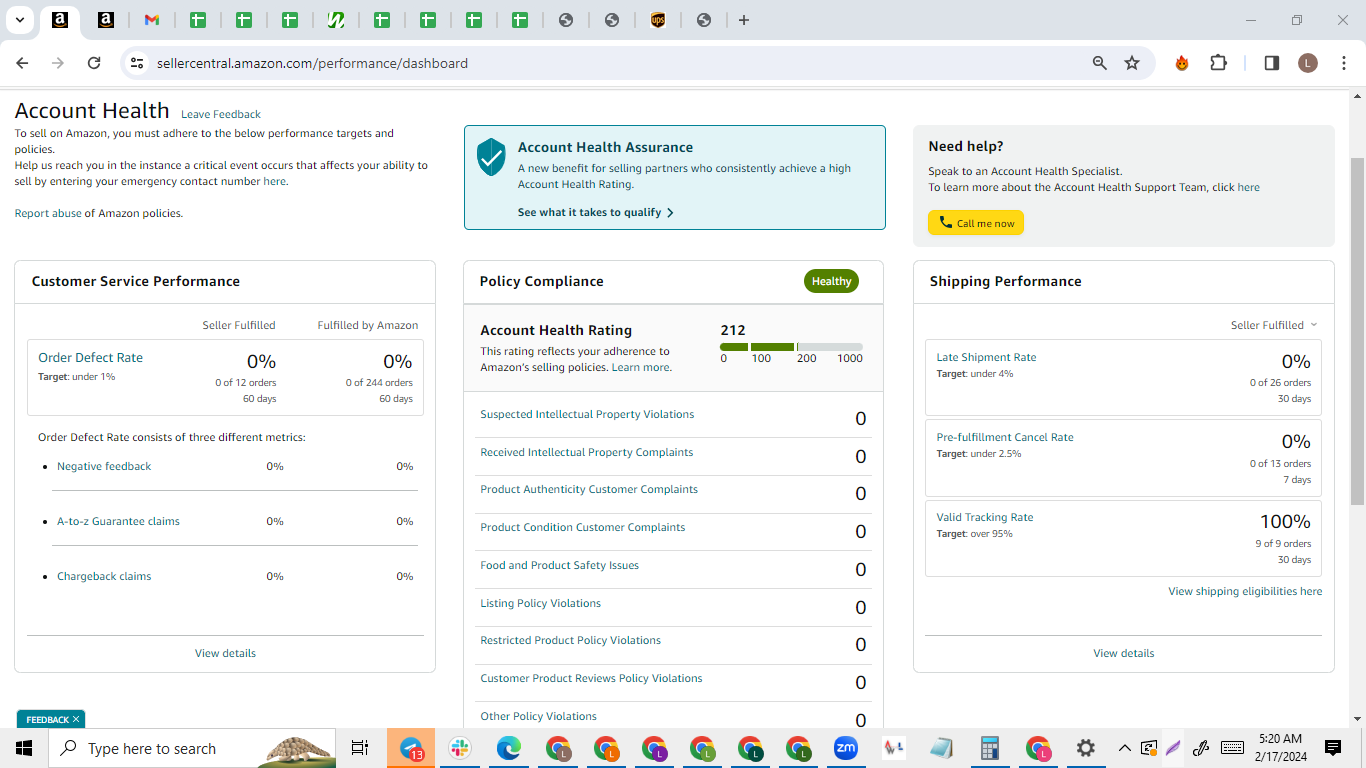Bookmark this page with the star icon
Viewport: 1366px width, 768px height.
tap(1132, 63)
